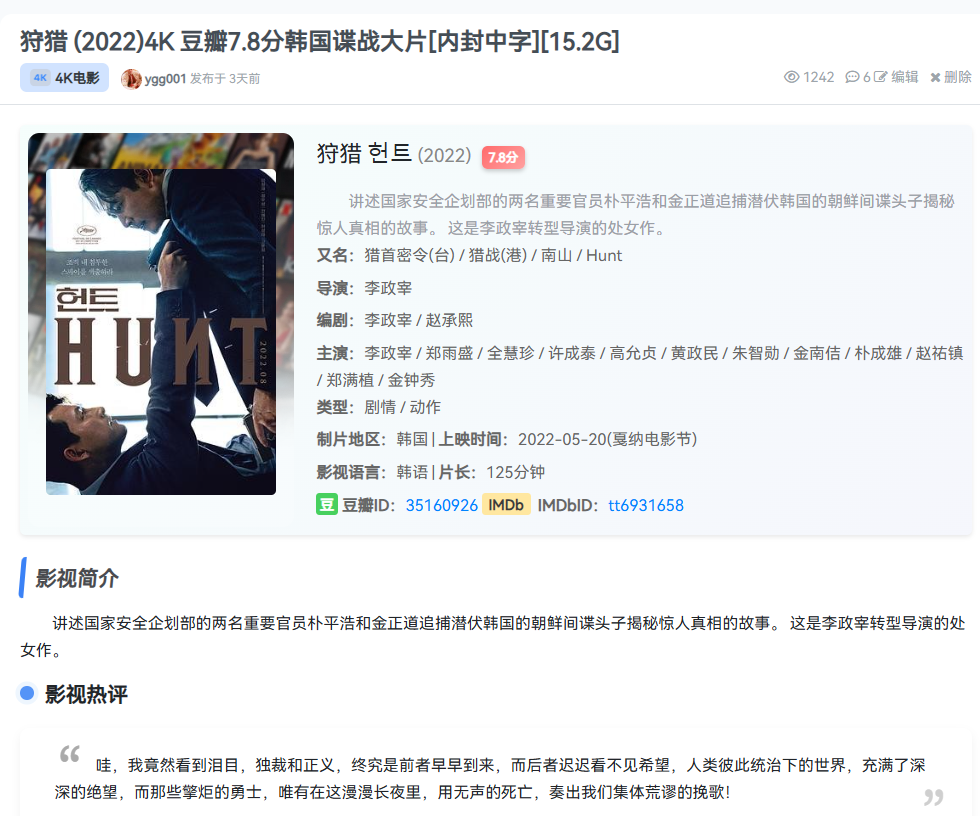Click the yellow IMDb badge icon
The width and height of the screenshot is (980, 816).
[x=506, y=504]
